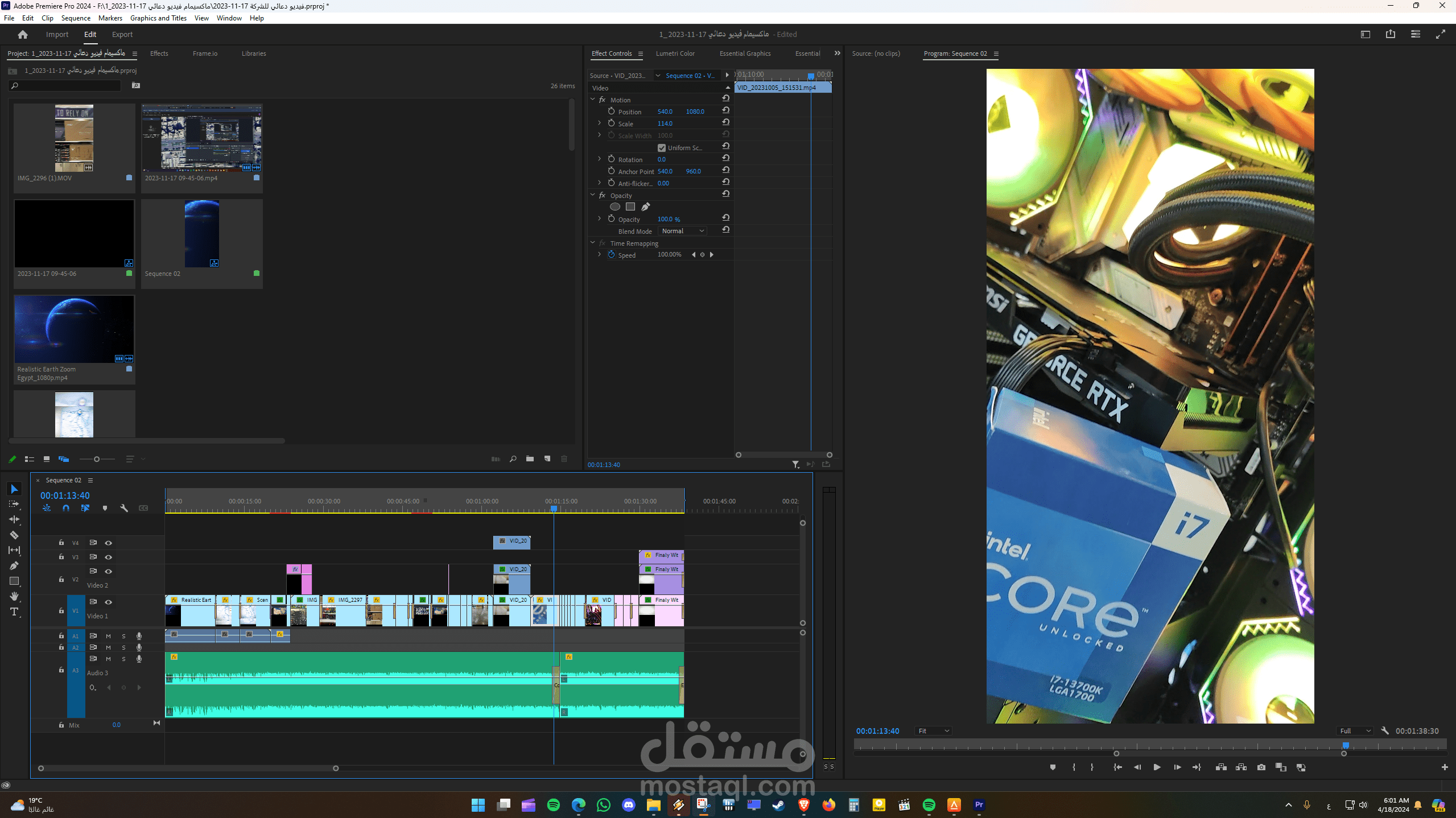The image size is (1456, 818).
Task: Switch to the Lumetri Color tab
Action: [x=675, y=53]
